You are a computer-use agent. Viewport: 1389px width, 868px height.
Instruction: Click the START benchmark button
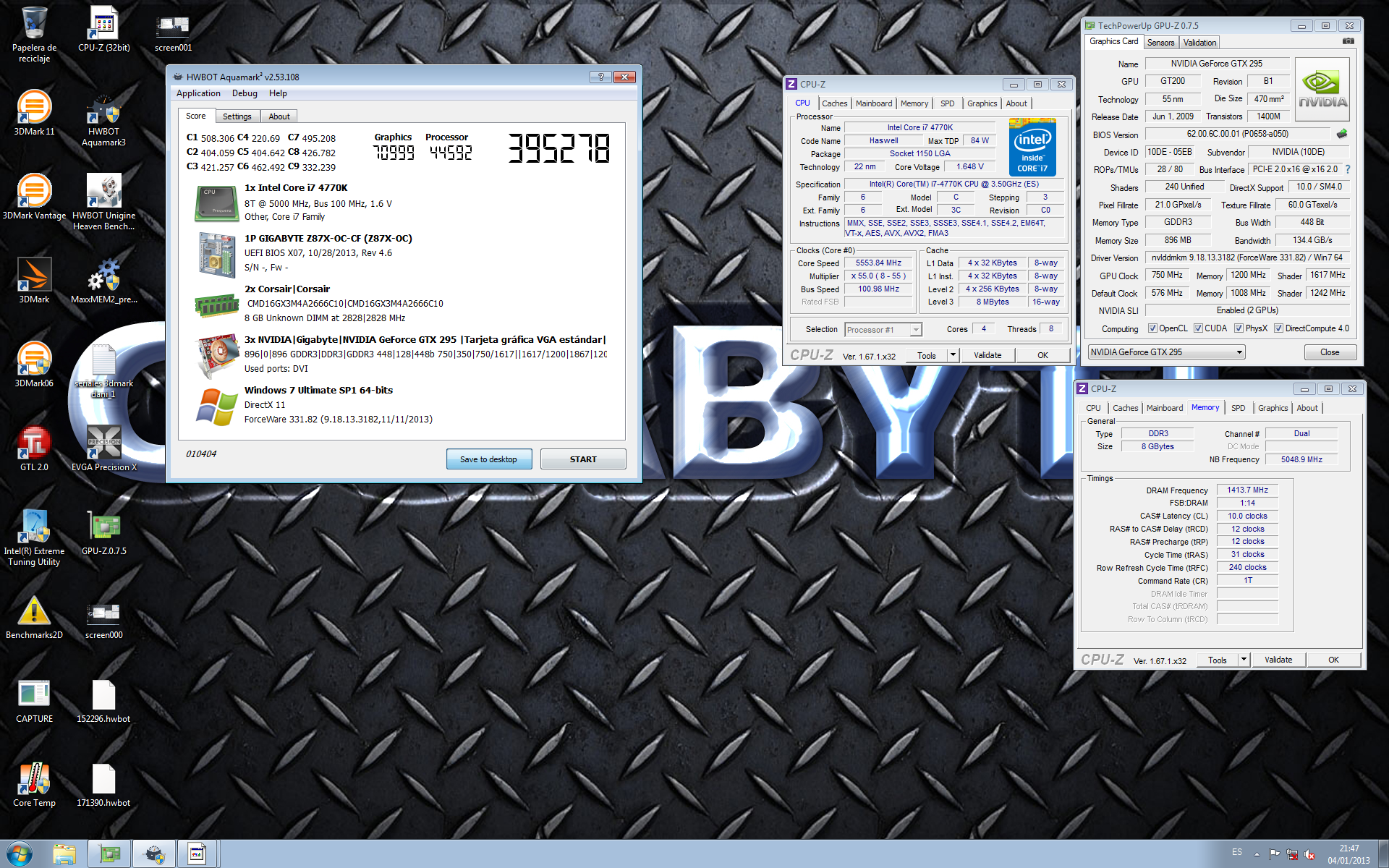[x=583, y=459]
